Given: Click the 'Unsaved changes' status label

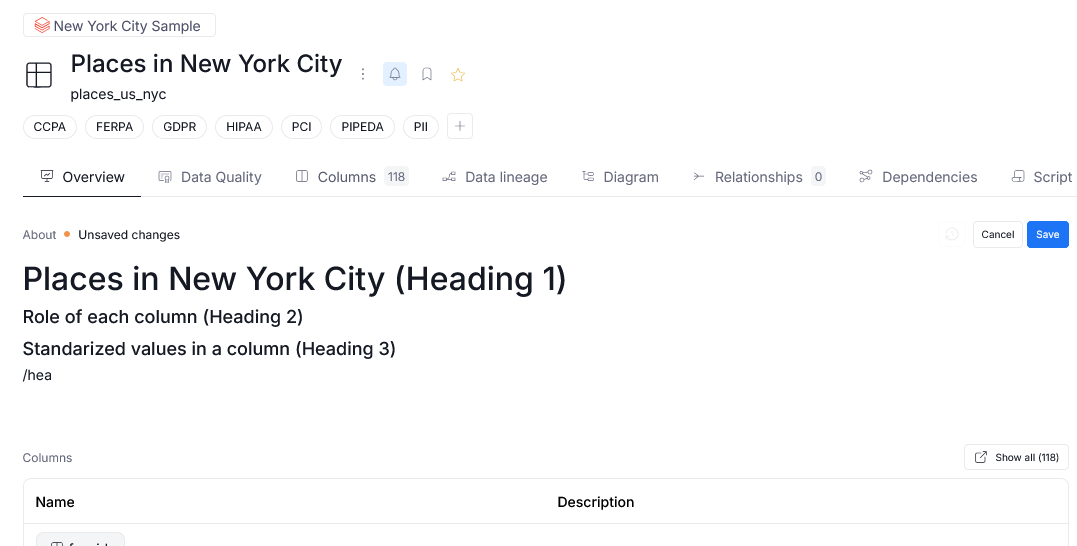Looking at the screenshot, I should coord(129,235).
